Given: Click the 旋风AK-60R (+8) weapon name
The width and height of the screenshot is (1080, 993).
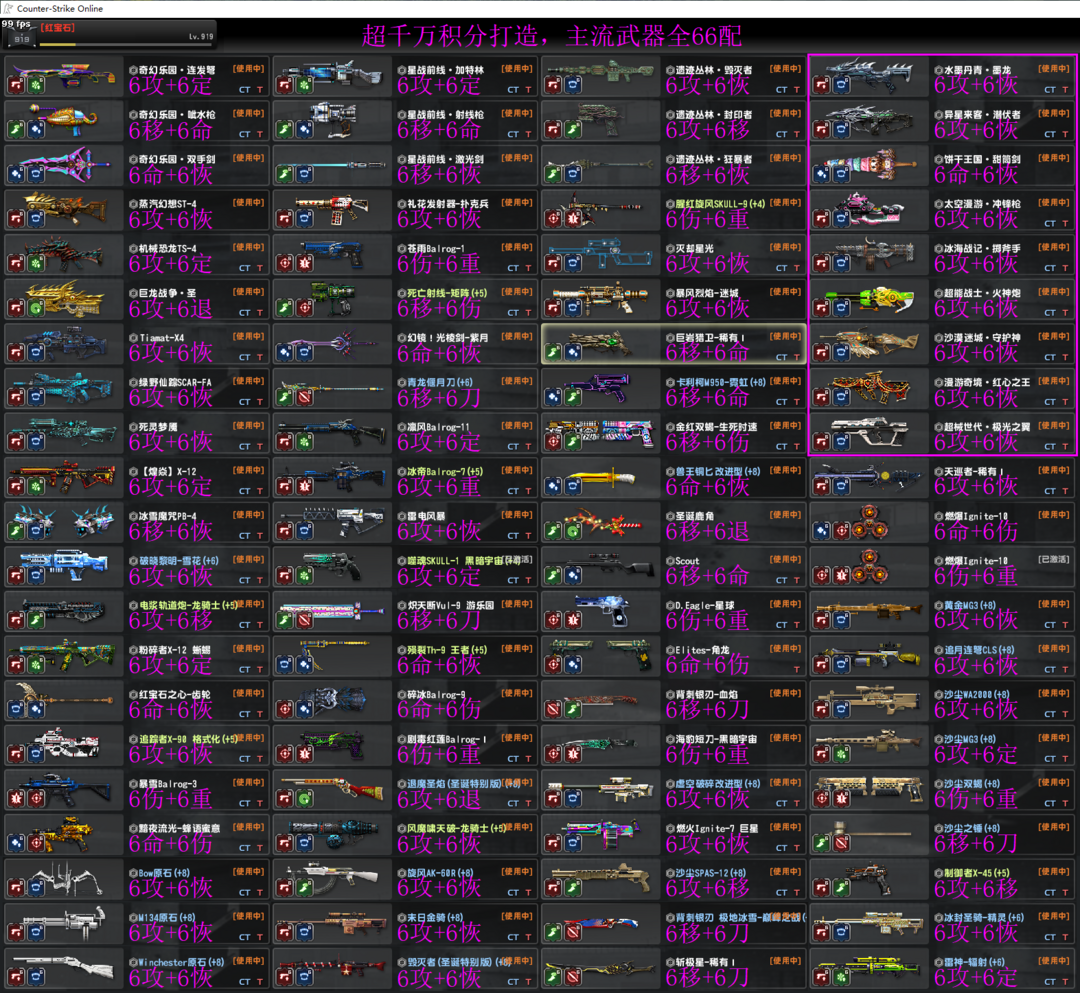Looking at the screenshot, I should (x=440, y=872).
